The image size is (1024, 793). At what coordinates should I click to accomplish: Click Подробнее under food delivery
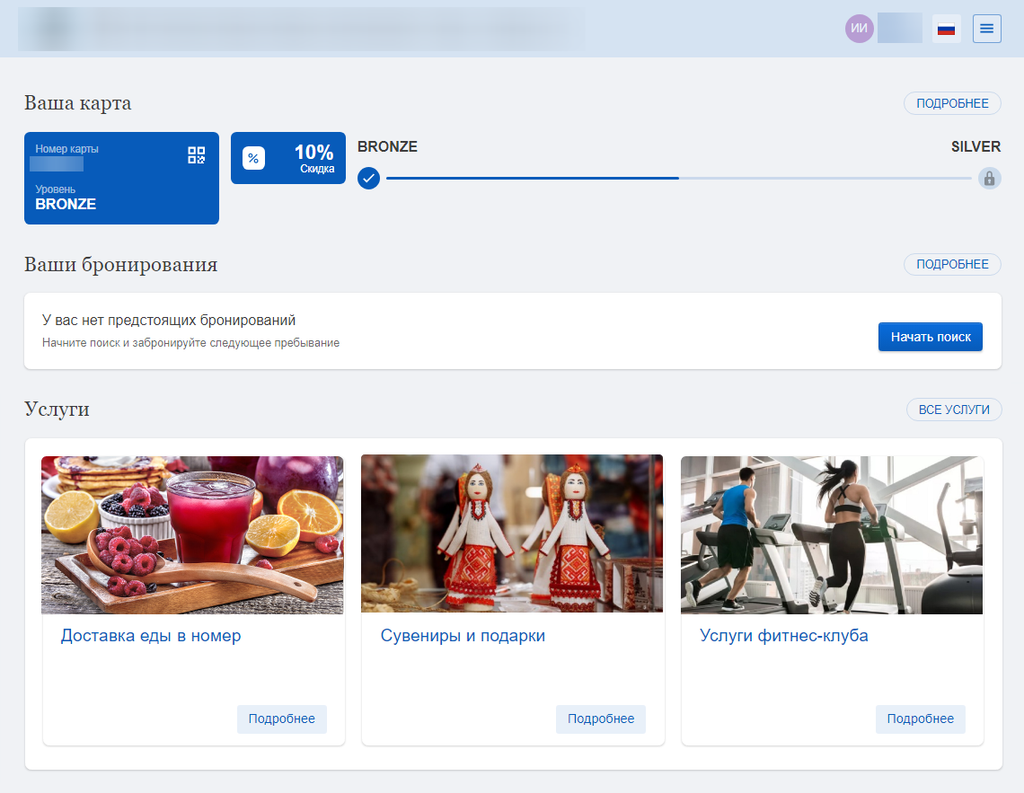(x=281, y=719)
